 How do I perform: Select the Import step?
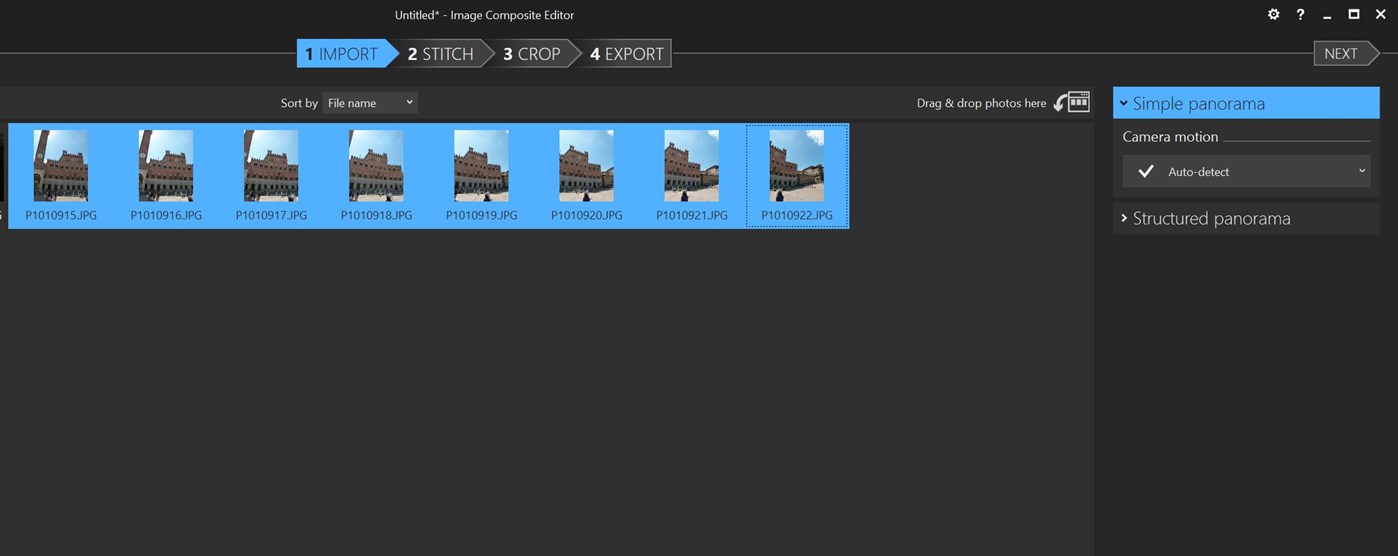pos(341,54)
